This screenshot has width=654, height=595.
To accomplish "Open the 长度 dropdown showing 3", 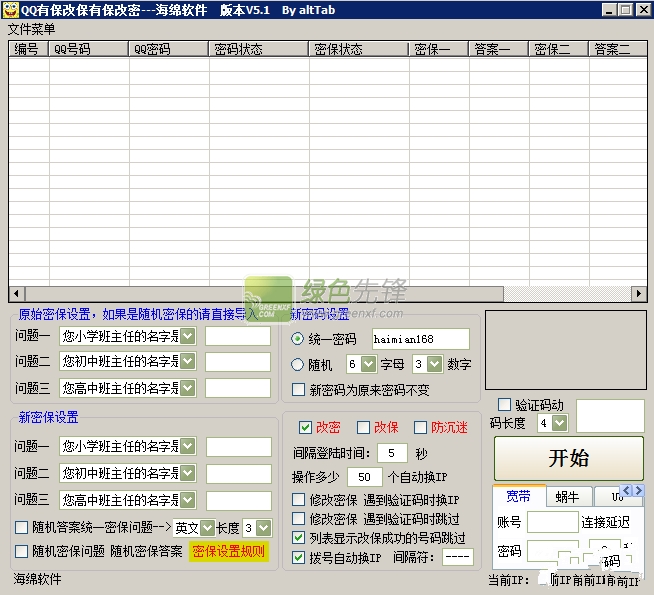I will click(x=264, y=528).
